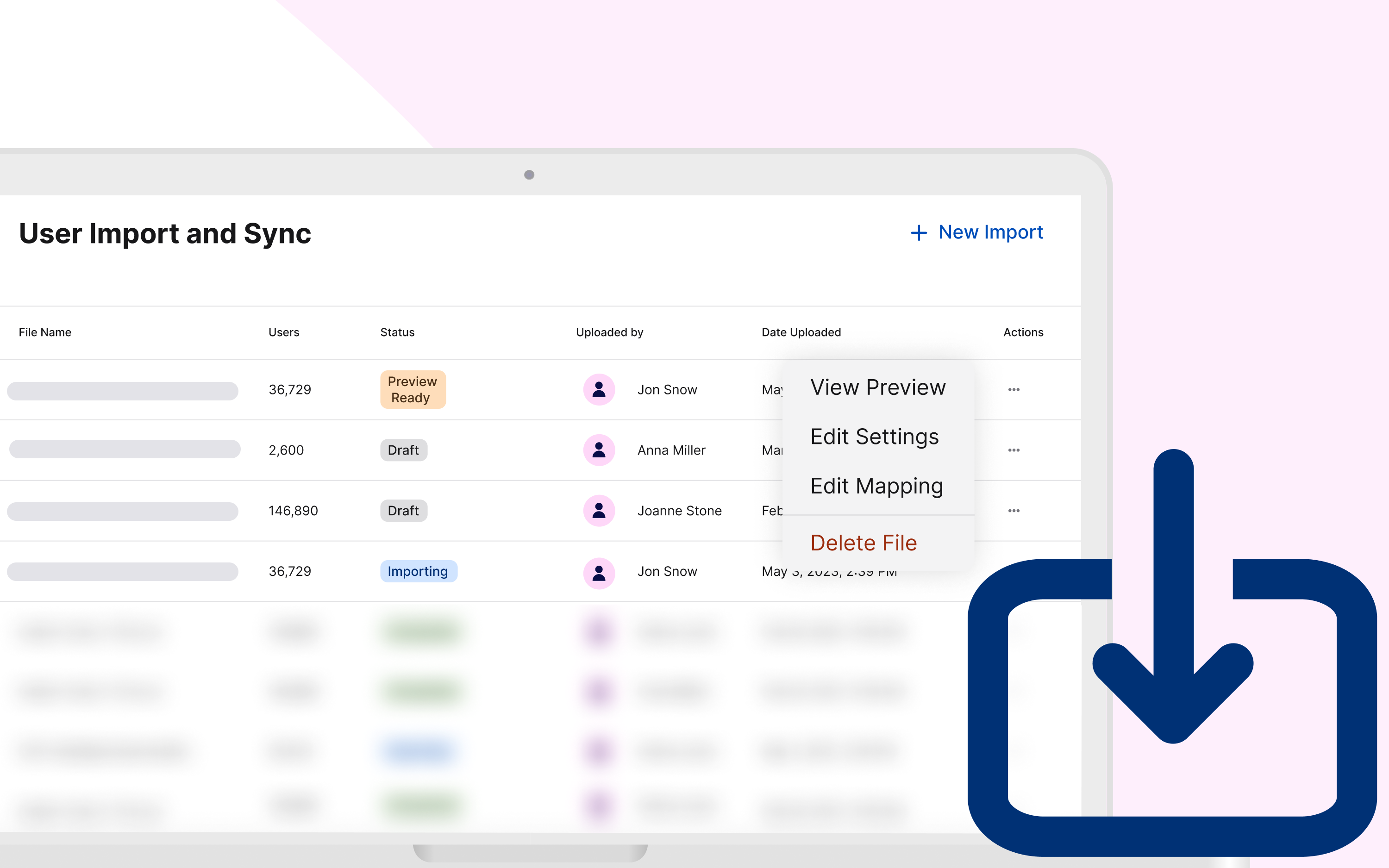This screenshot has width=1389, height=868.
Task: Click the file name placeholder in the 146,890 row
Action: [x=122, y=511]
